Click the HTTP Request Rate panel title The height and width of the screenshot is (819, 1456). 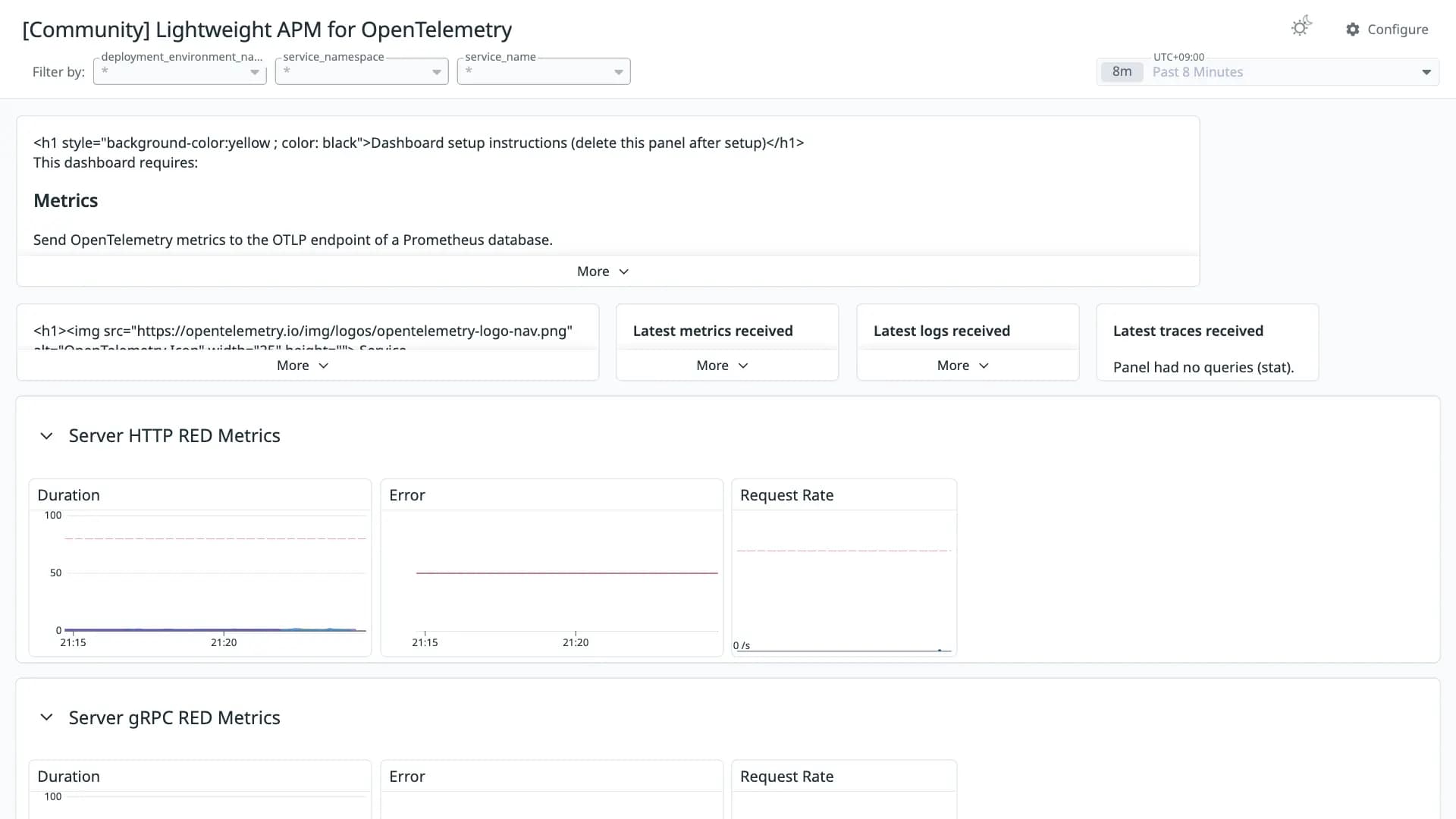point(786,495)
